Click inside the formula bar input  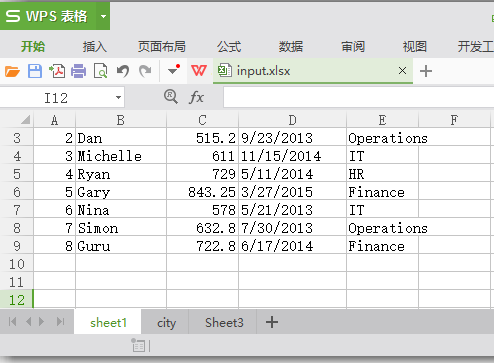[x=359, y=98]
